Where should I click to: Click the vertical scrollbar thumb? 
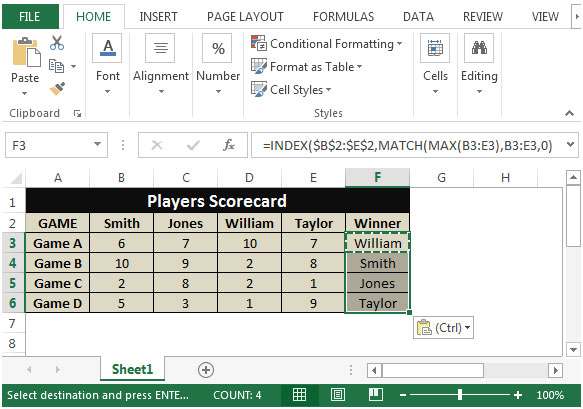573,216
